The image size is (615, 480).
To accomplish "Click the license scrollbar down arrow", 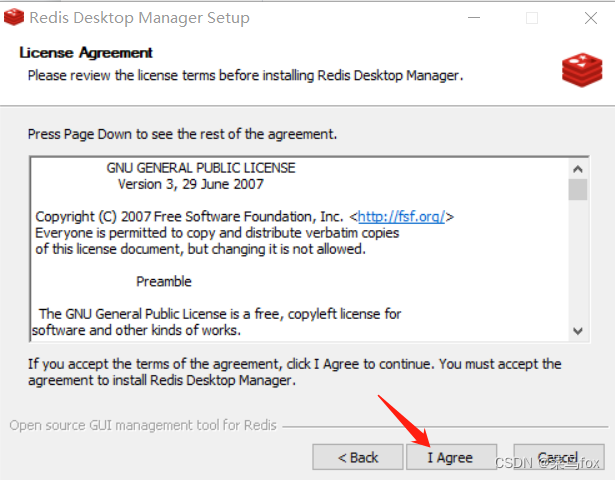I will pos(577,331).
